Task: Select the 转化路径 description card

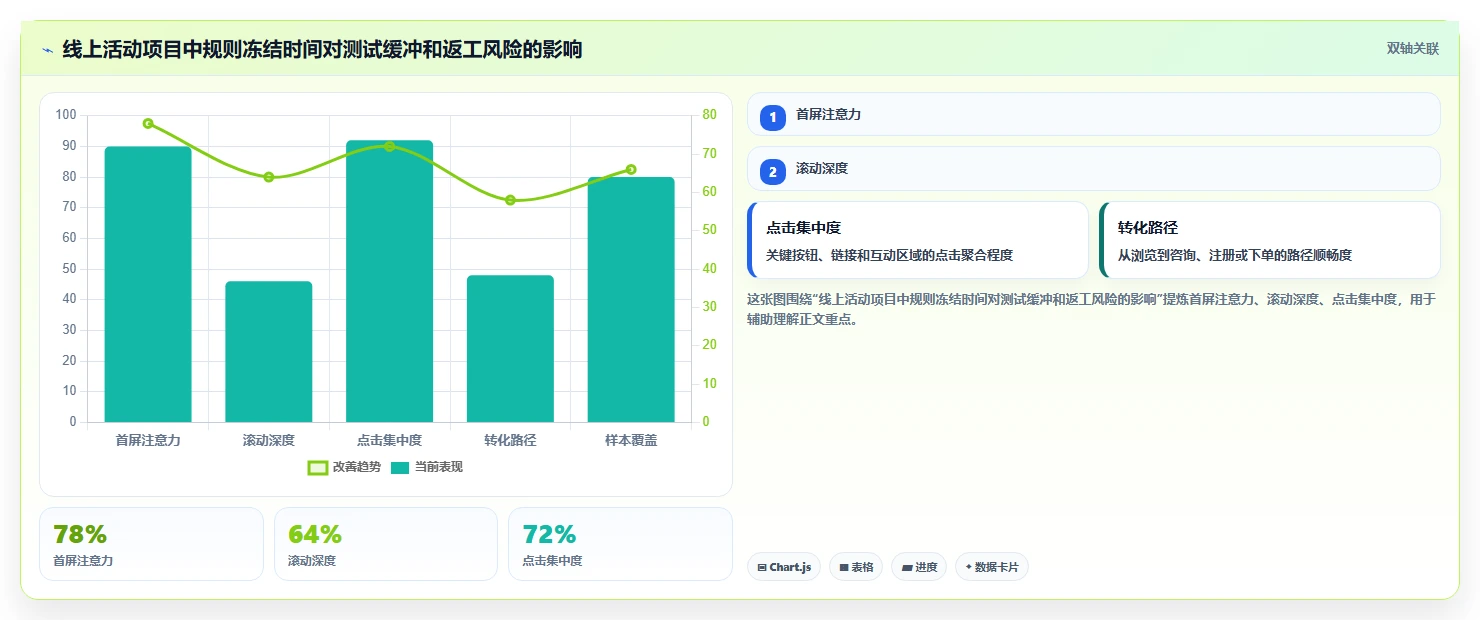Action: click(x=1270, y=240)
